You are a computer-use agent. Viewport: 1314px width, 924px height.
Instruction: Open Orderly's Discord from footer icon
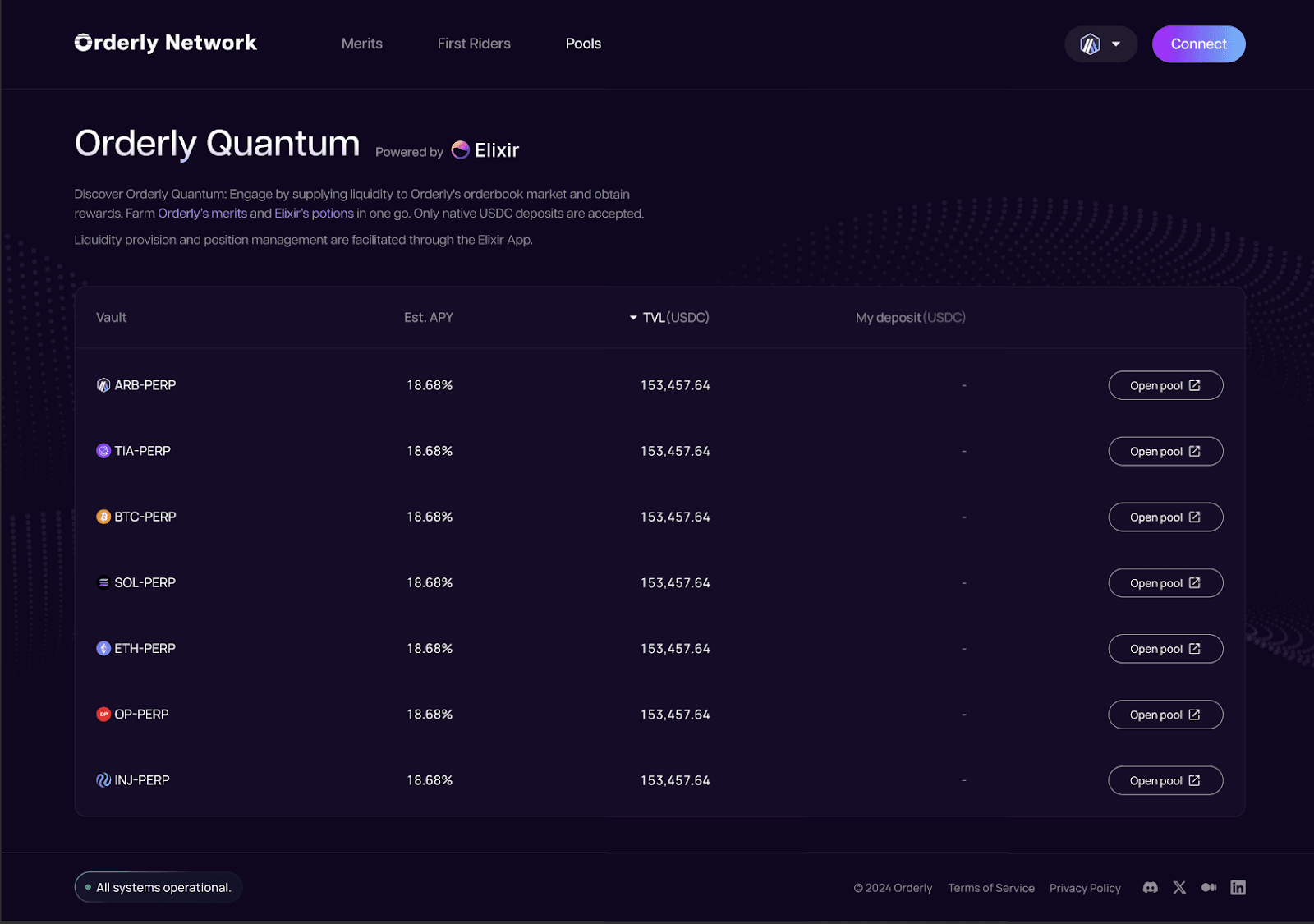tap(1151, 887)
